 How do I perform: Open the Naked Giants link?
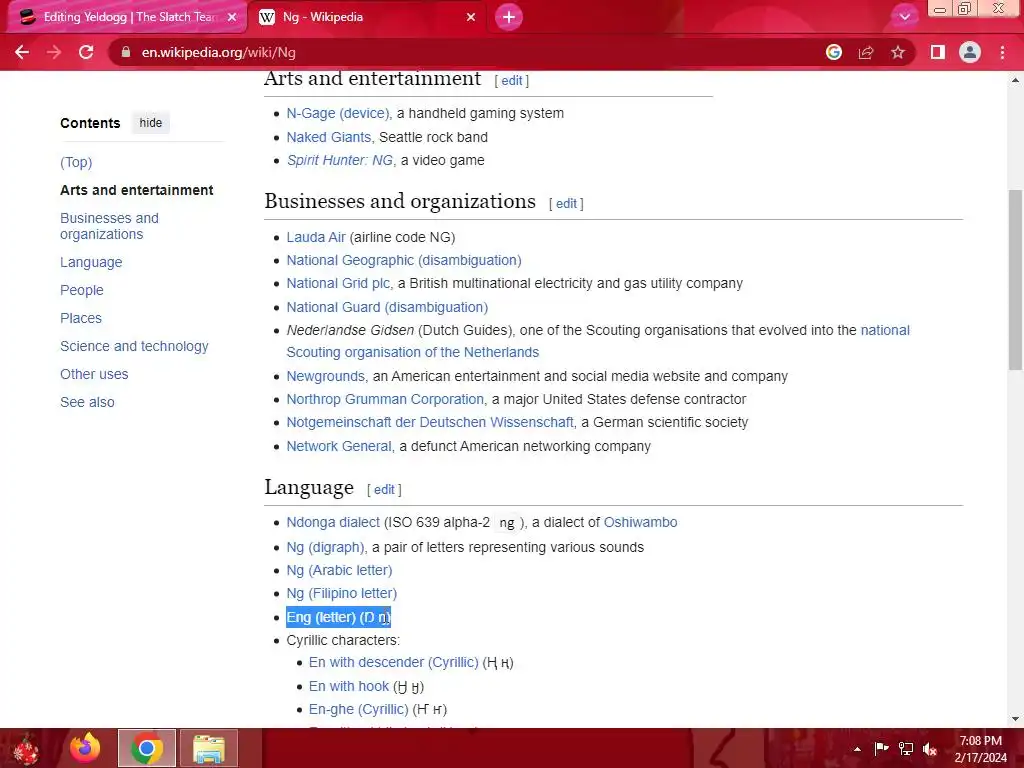tap(328, 137)
